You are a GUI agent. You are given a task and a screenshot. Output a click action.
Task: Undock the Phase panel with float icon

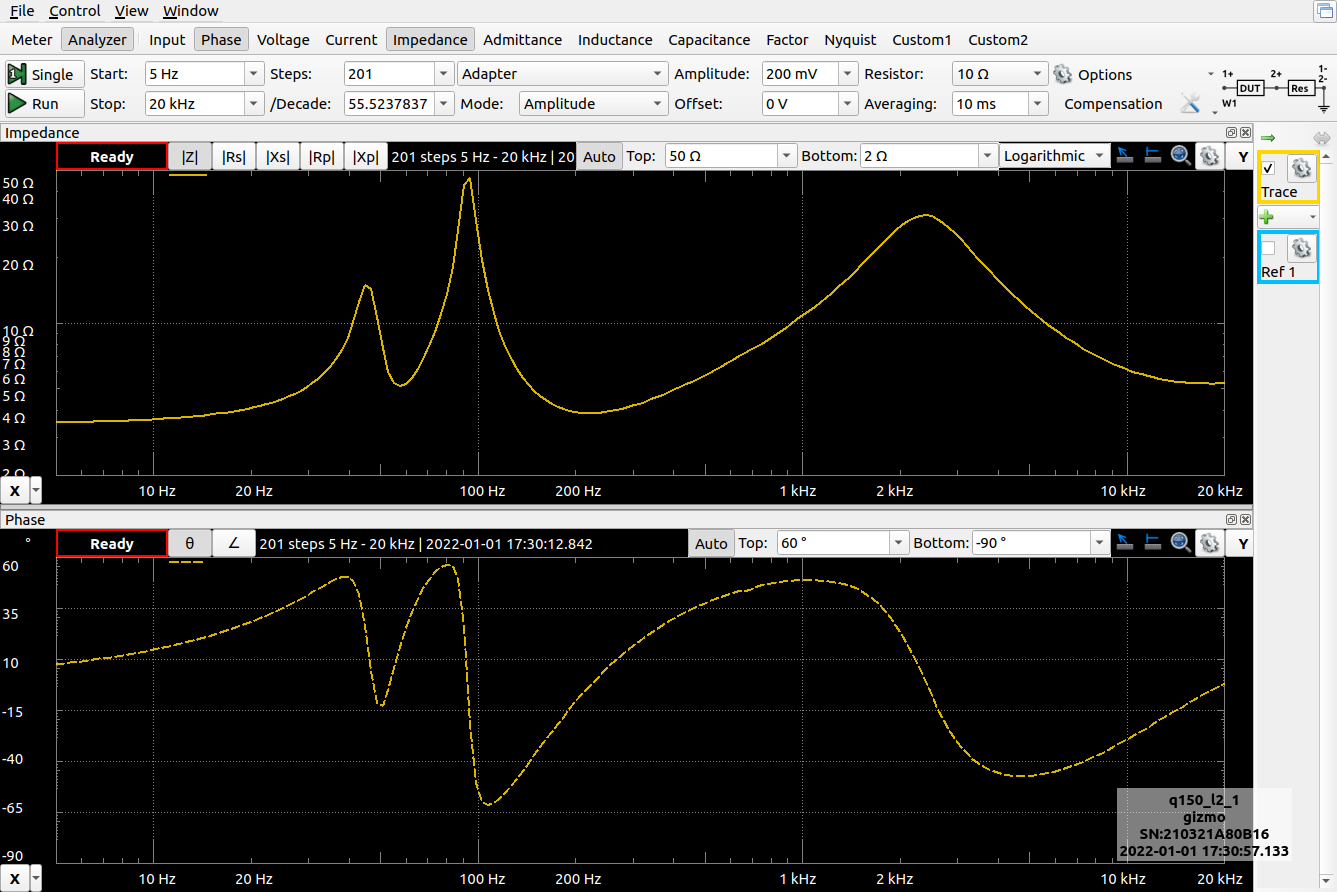pyautogui.click(x=1232, y=519)
